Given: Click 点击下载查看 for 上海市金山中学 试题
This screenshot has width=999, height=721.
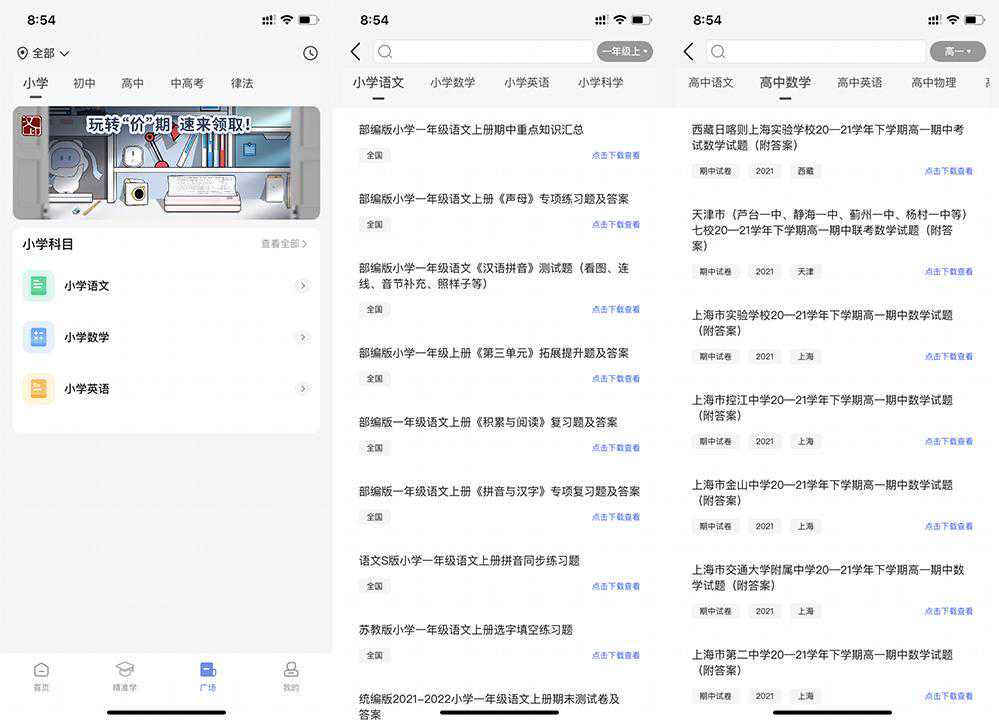Looking at the screenshot, I should [948, 526].
